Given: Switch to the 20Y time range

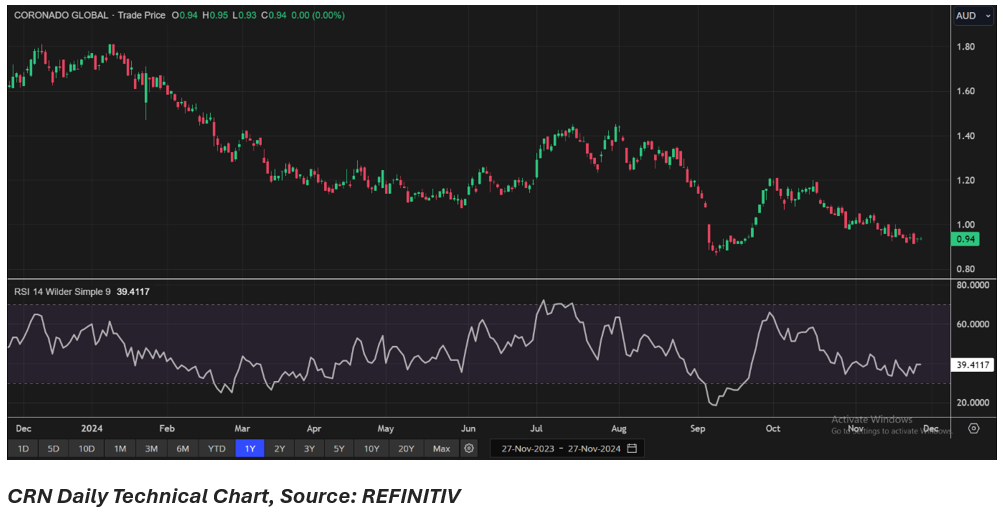Looking at the screenshot, I should click(406, 448).
